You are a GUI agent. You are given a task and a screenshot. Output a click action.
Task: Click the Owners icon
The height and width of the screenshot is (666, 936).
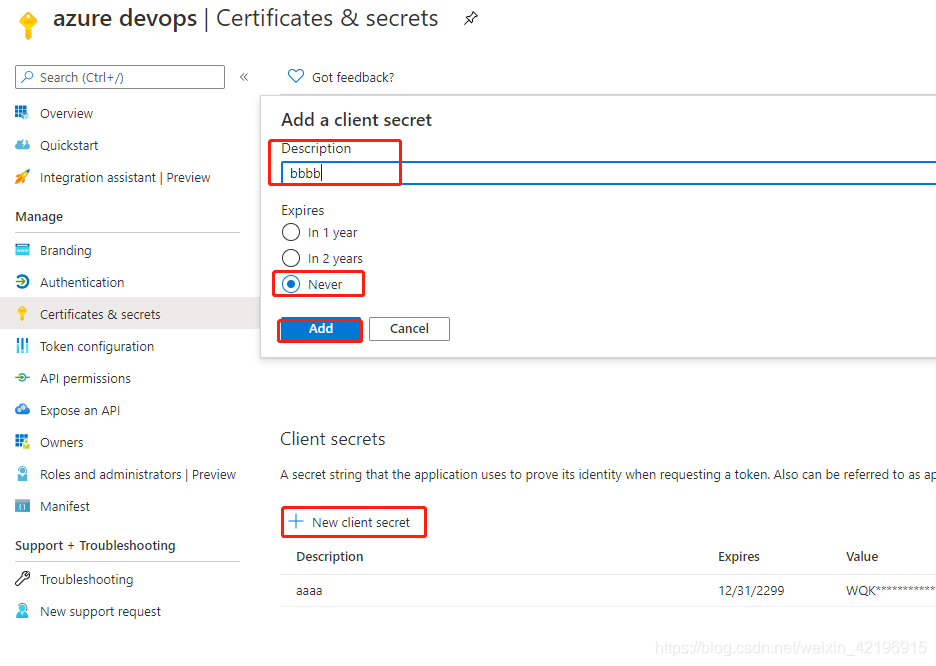tap(22, 442)
